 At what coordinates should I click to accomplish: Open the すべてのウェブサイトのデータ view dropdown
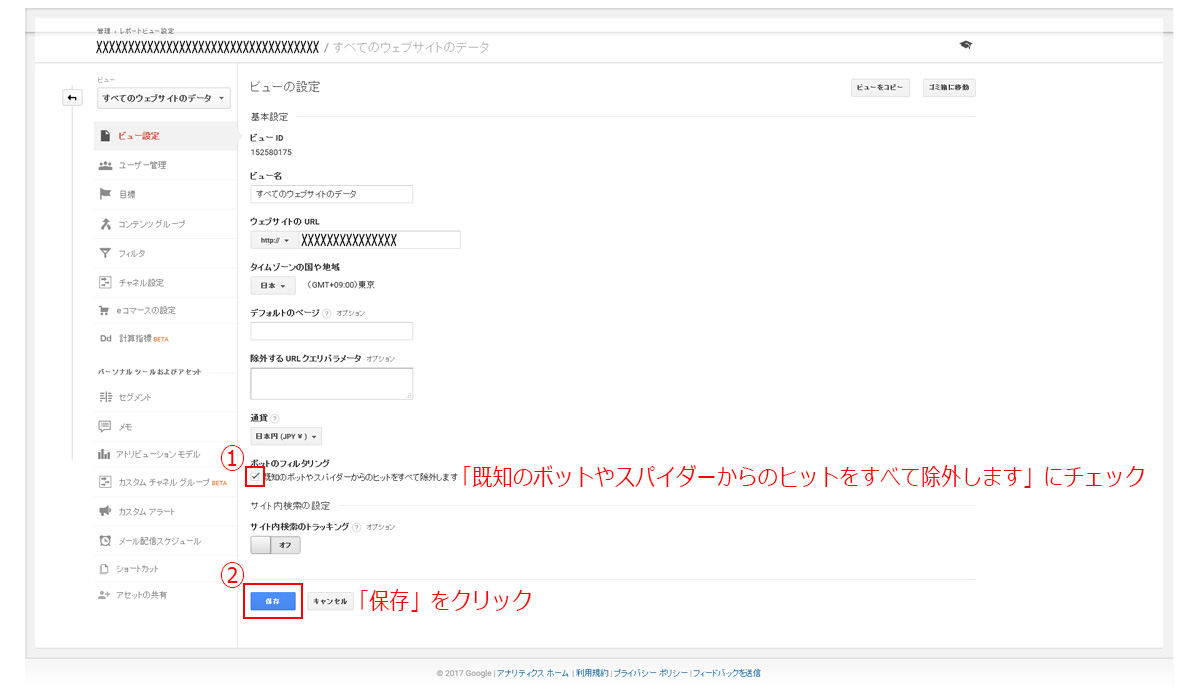(x=164, y=98)
